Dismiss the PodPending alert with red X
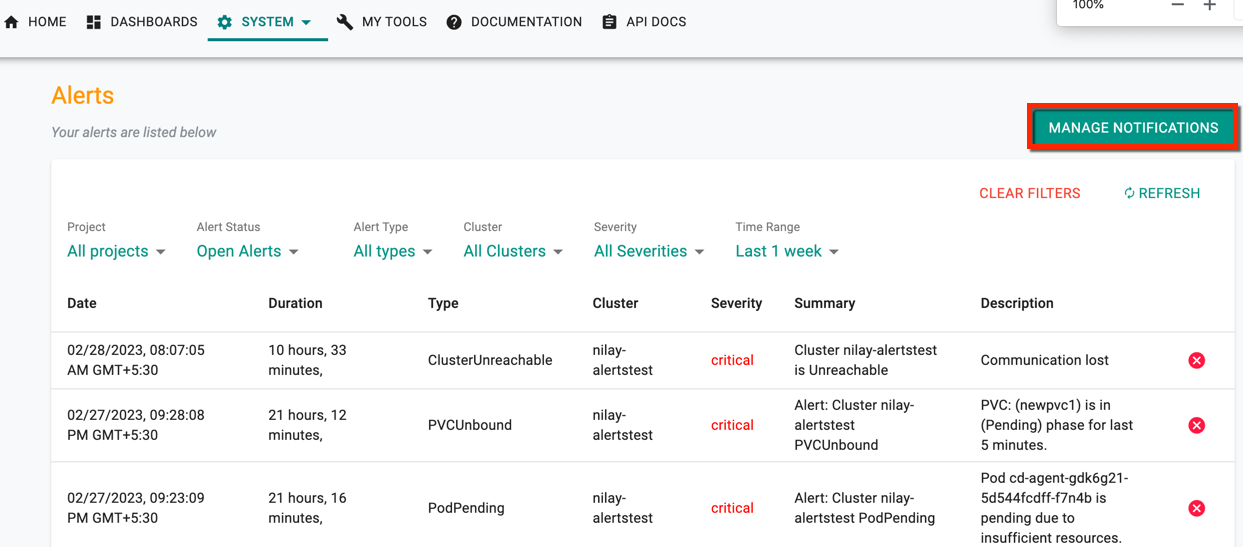Screen dimensions: 1243x547 pos(1196,508)
